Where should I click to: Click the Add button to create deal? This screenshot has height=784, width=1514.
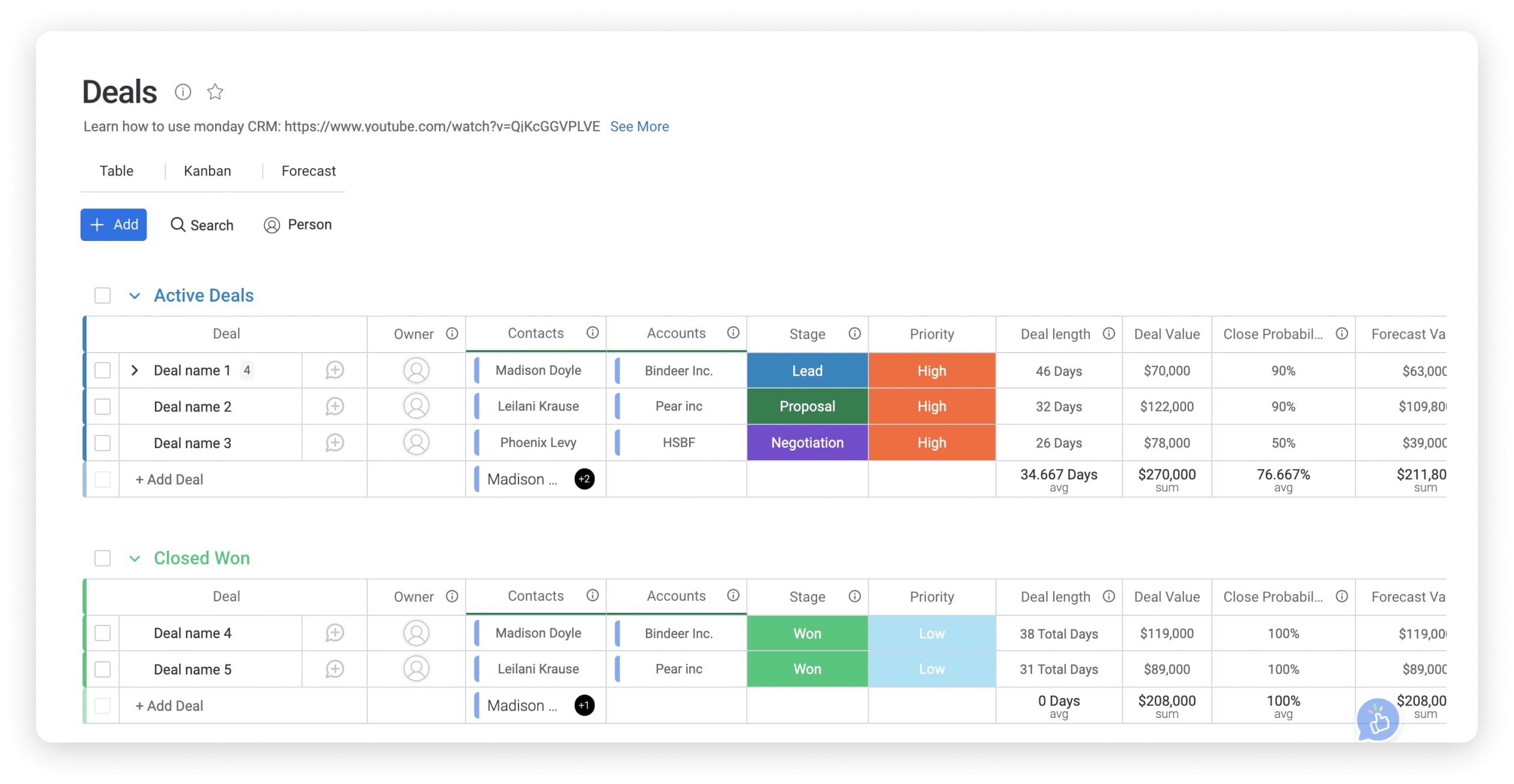click(x=113, y=224)
